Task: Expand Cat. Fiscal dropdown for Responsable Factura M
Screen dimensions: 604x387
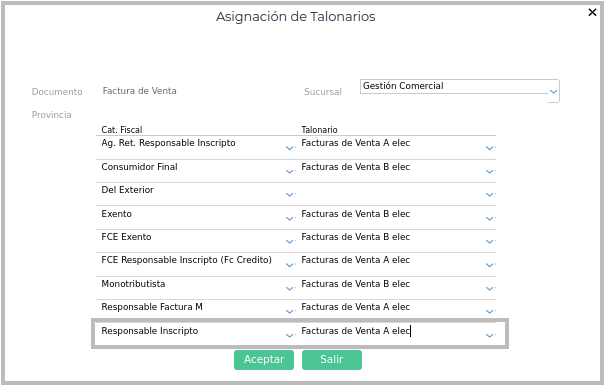Action: tap(290, 311)
